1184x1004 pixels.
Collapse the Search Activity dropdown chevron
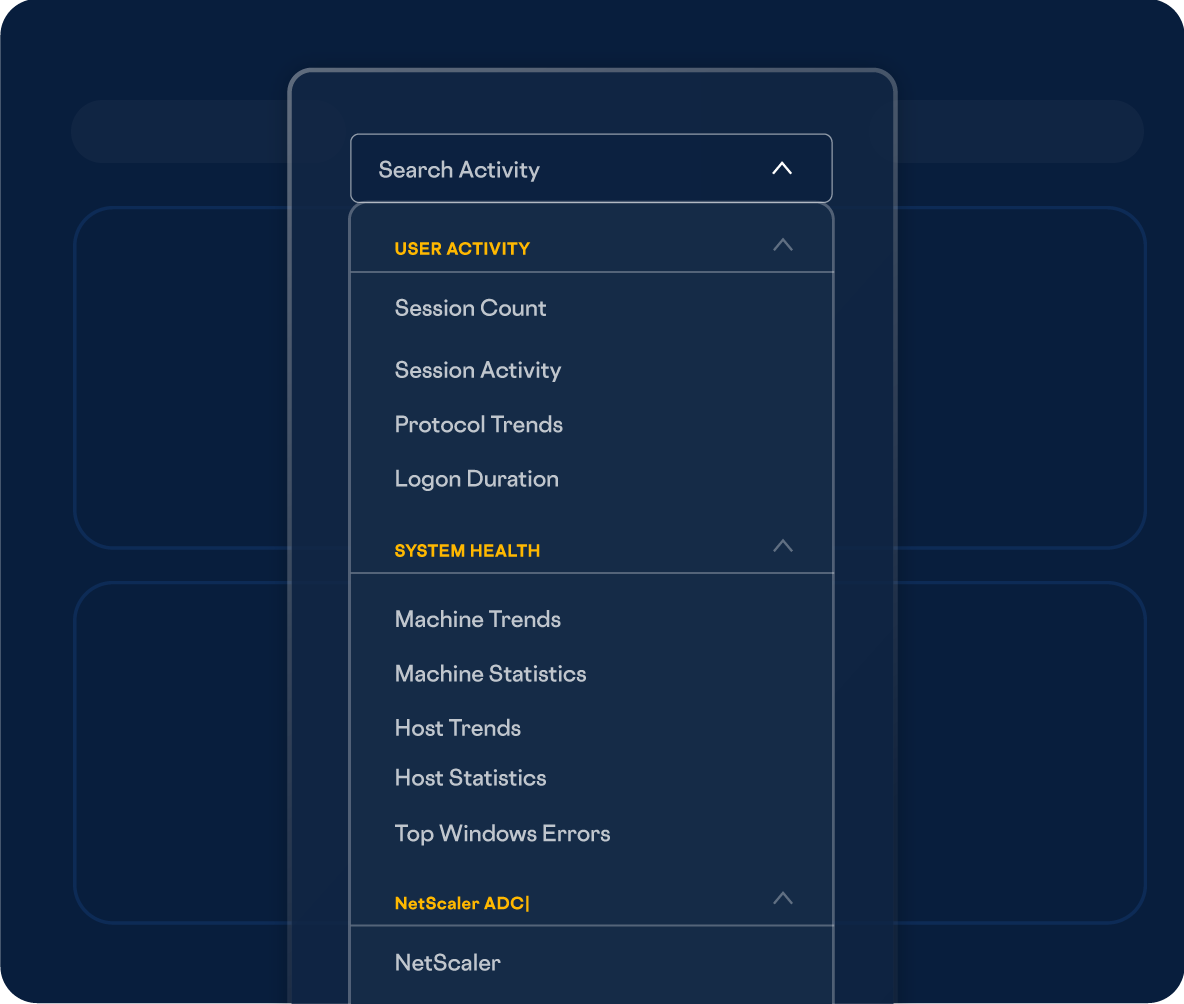coord(782,169)
